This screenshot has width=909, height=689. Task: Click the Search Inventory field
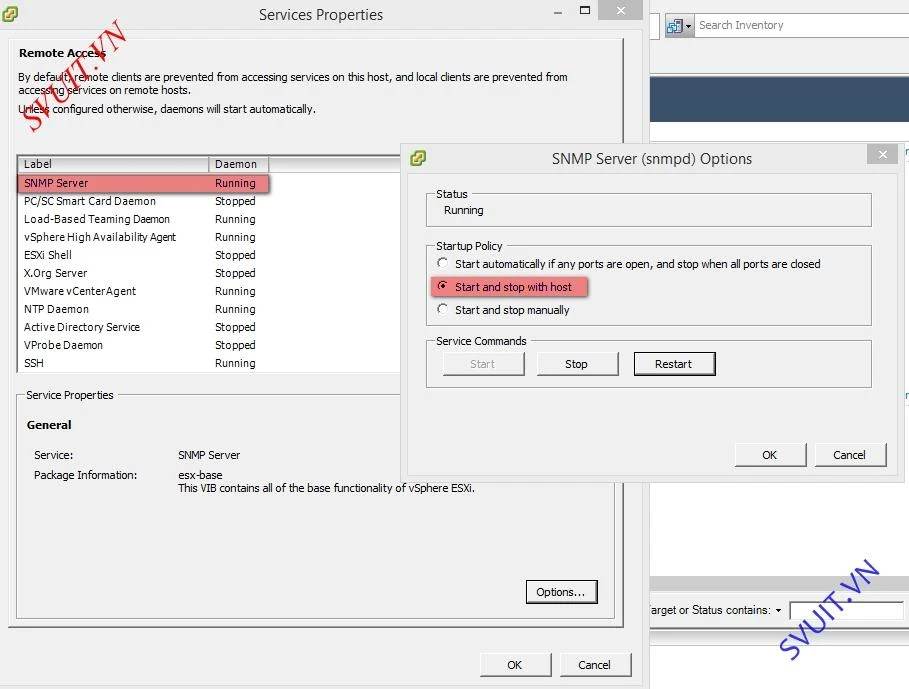click(801, 25)
